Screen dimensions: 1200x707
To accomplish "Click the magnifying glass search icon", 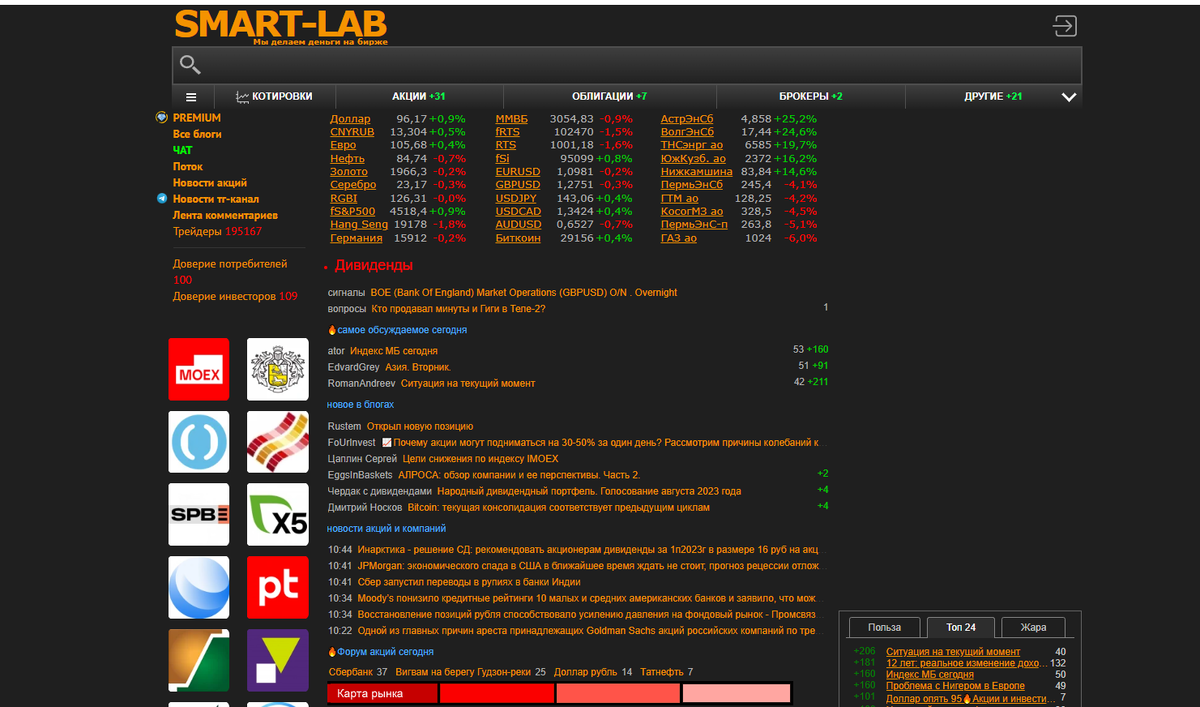I will coord(190,66).
